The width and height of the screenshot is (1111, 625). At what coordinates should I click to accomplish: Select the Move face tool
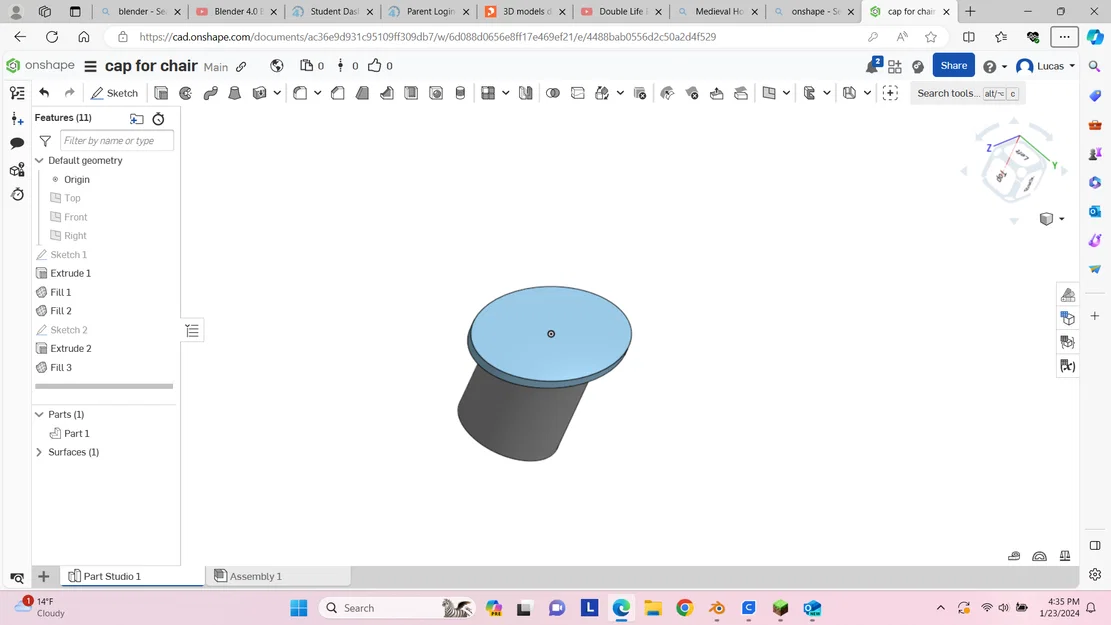click(x=716, y=93)
